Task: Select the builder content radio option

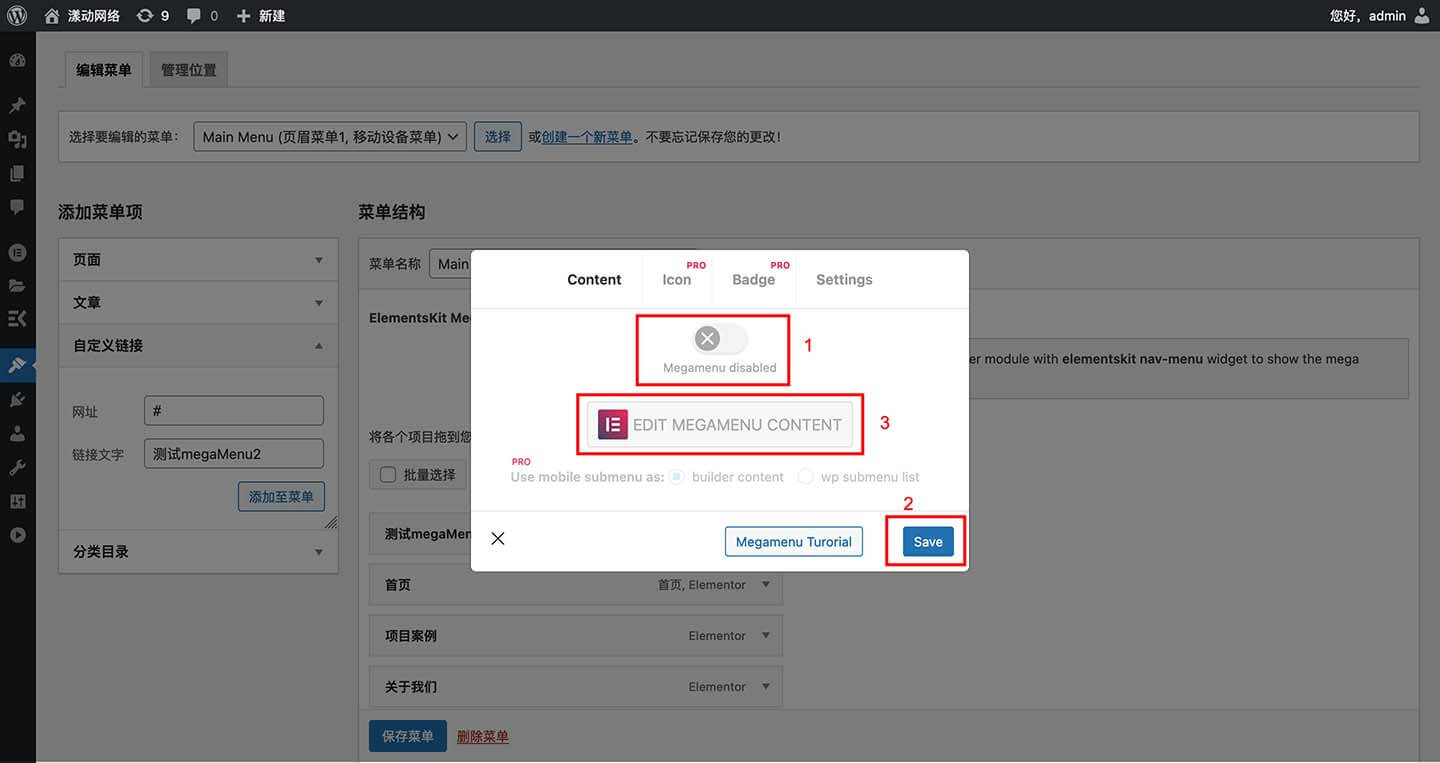Action: point(677,477)
